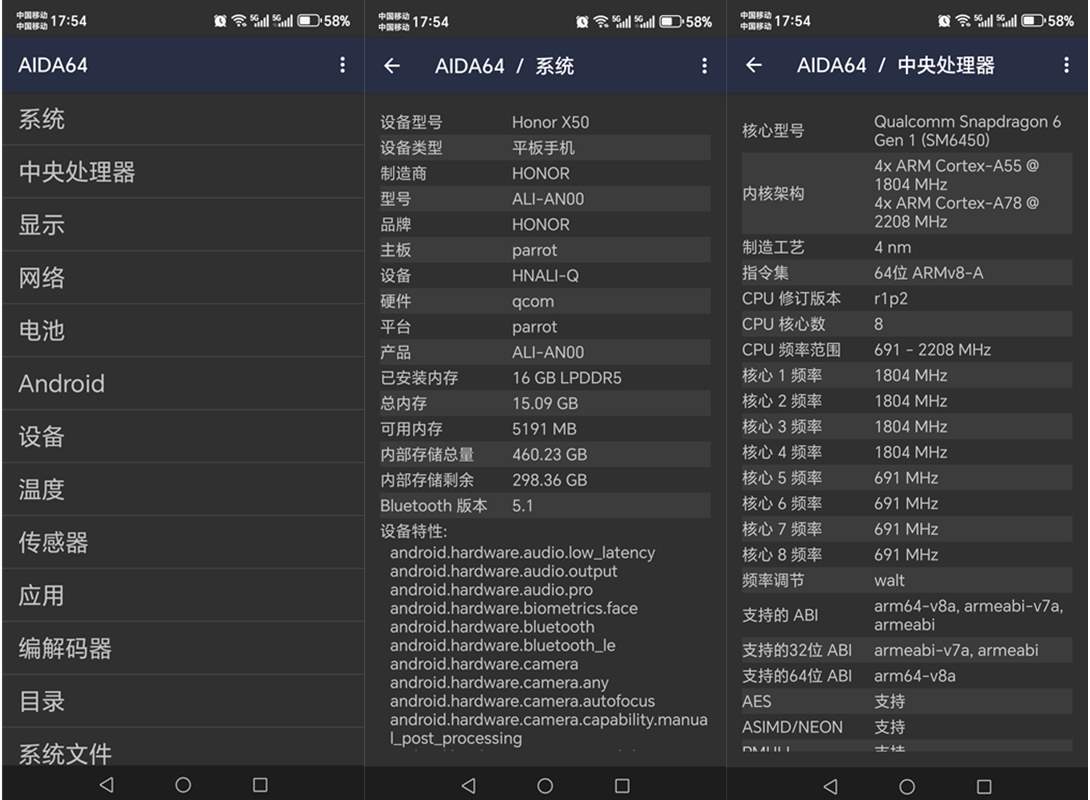Open the 显示 menu item
Screen dimensions: 1090x800
click(183, 225)
